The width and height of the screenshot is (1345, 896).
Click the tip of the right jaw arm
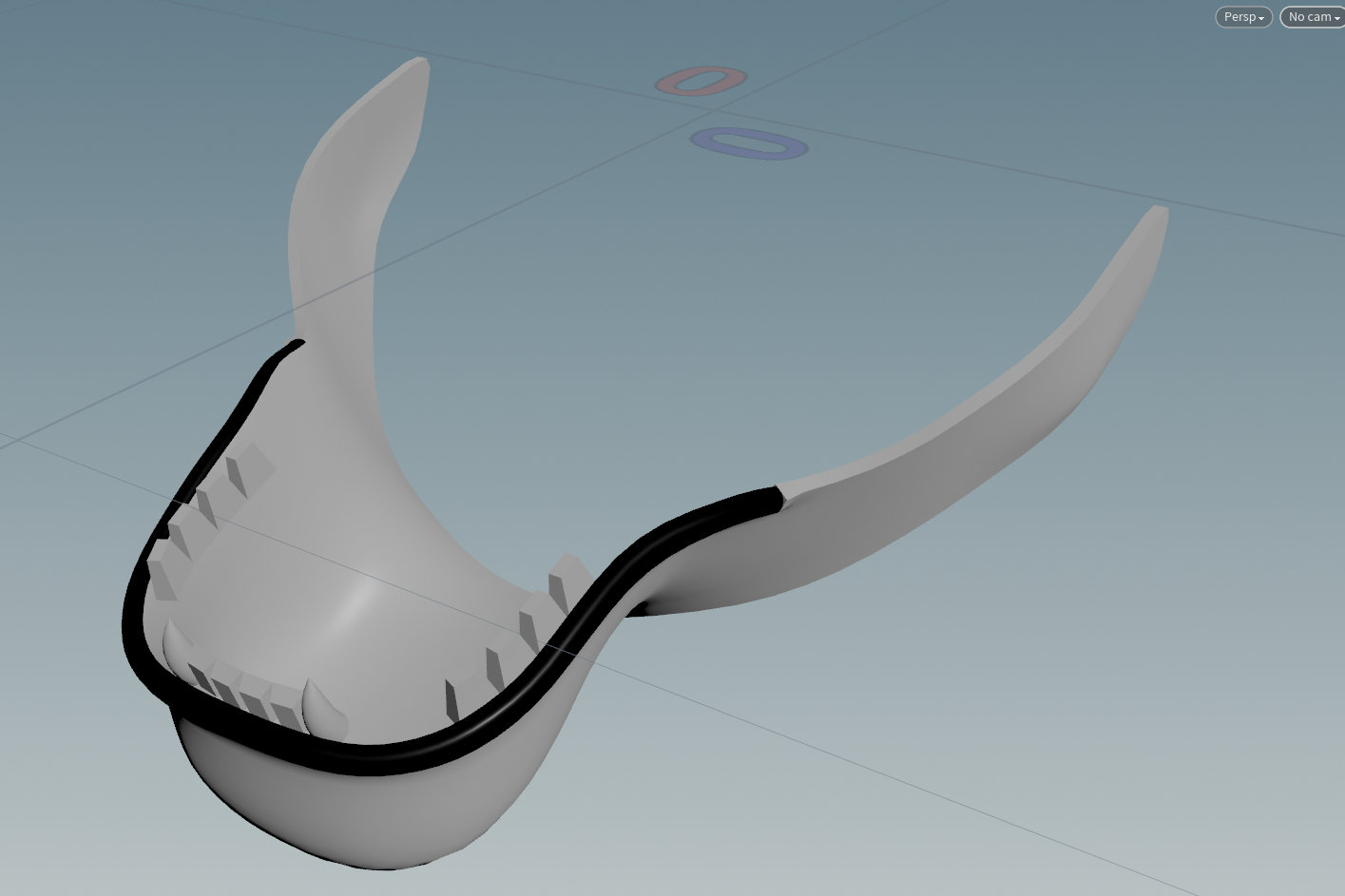click(1158, 215)
